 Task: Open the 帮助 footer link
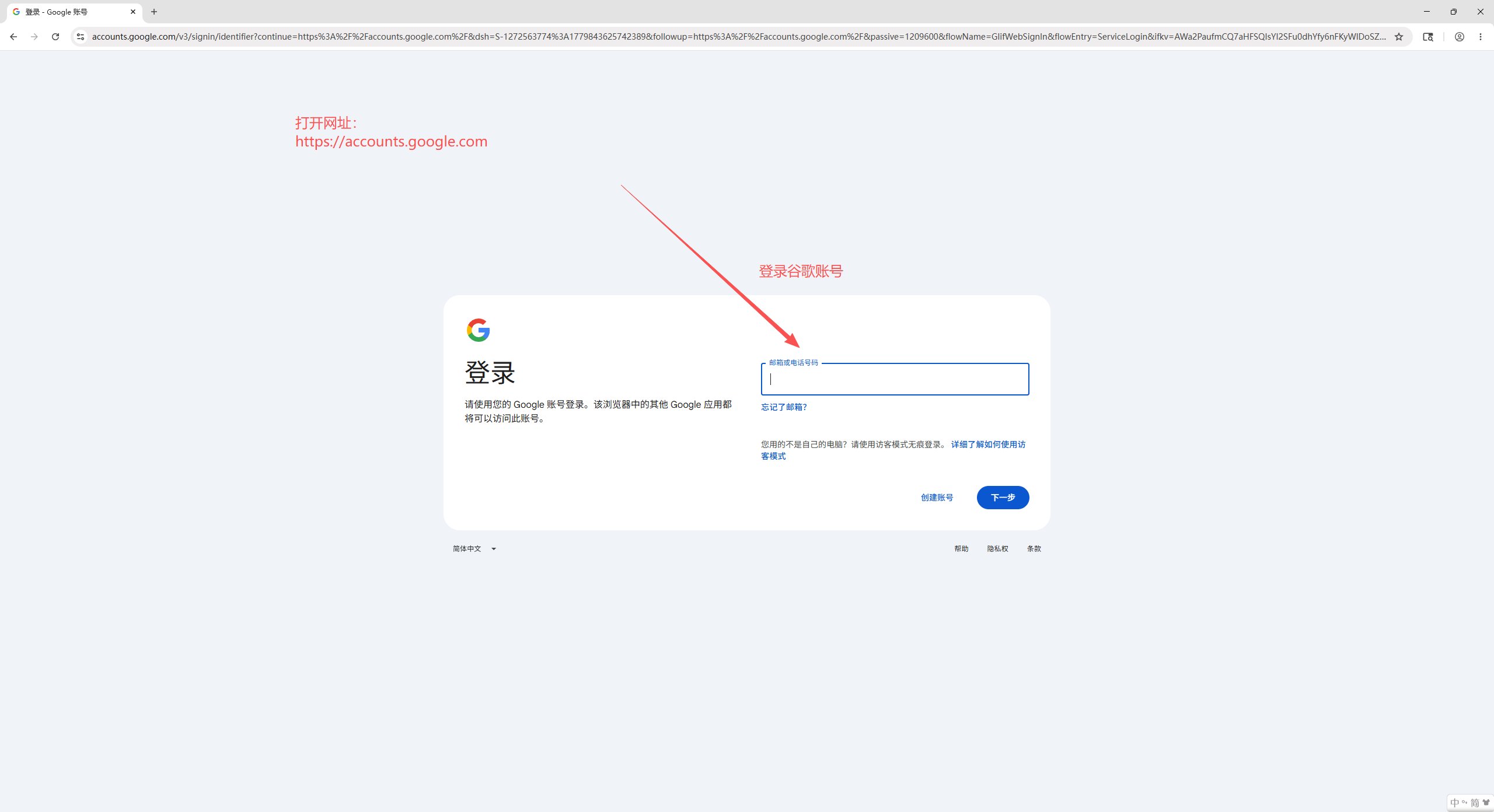tap(961, 549)
